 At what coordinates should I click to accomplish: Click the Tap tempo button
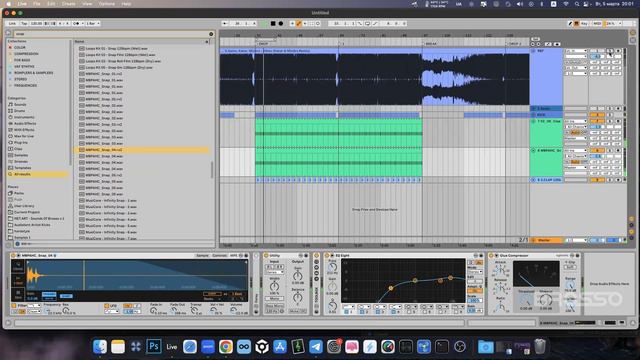tap(24, 24)
